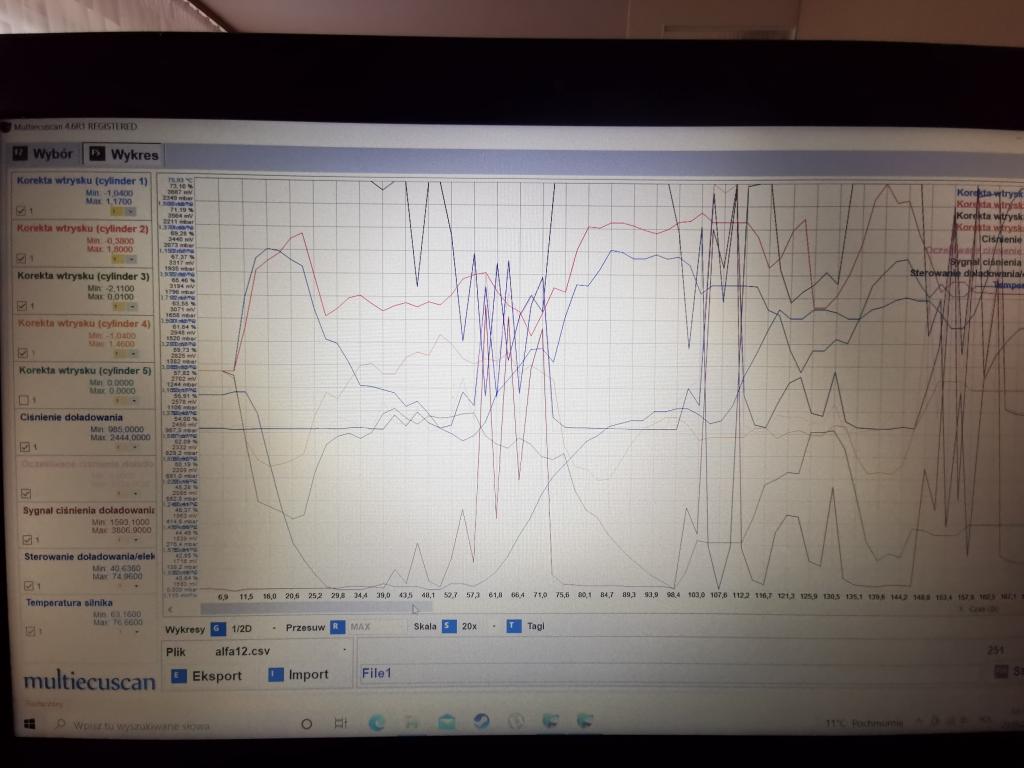Click the Wykres tab icon
1024x768 pixels.
pos(97,155)
